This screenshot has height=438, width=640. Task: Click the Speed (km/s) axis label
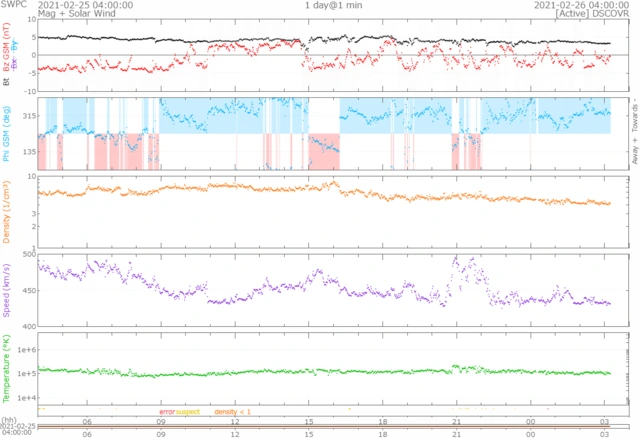click(7, 290)
